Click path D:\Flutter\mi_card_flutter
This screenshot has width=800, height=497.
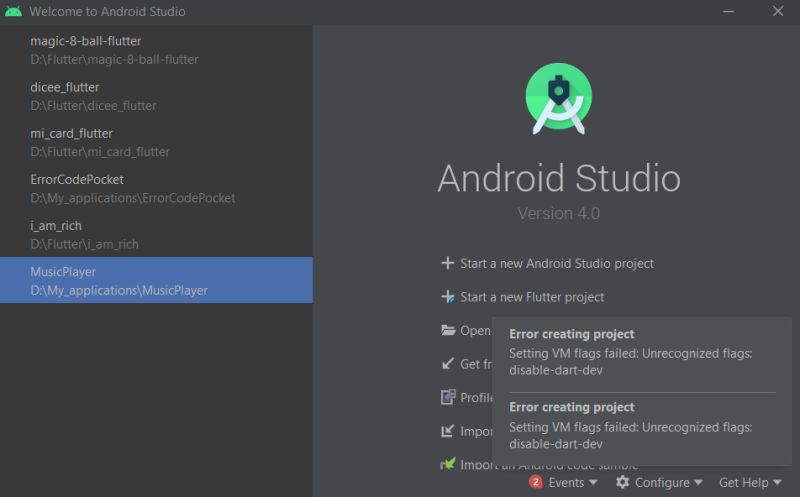(100, 152)
